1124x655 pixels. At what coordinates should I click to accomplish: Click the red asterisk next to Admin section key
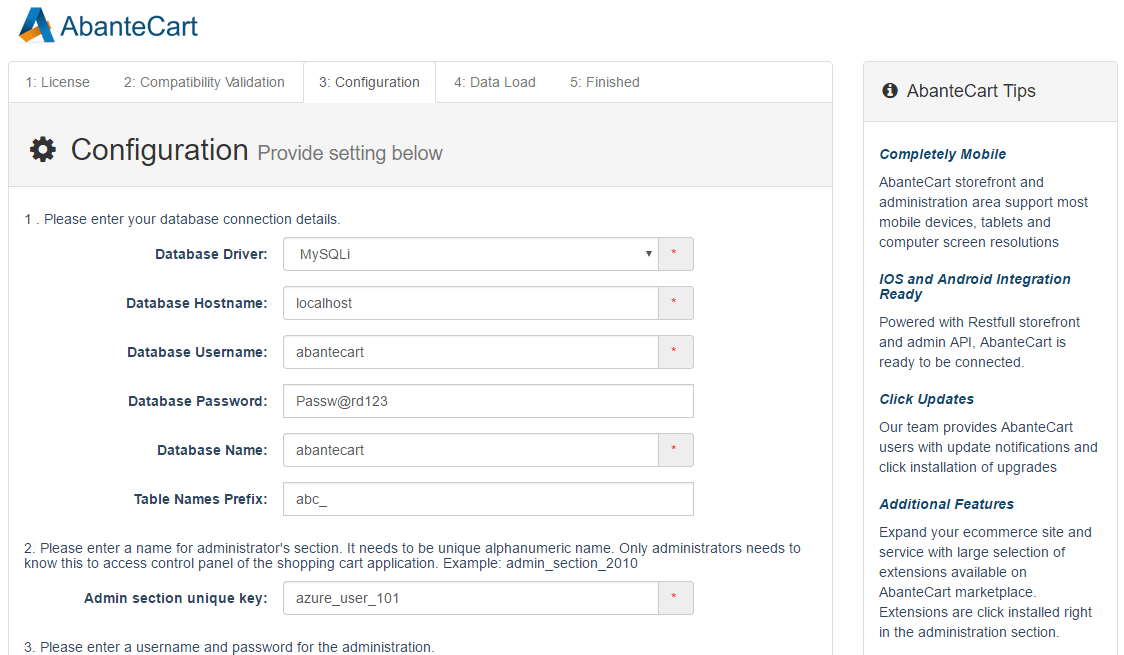pos(675,597)
